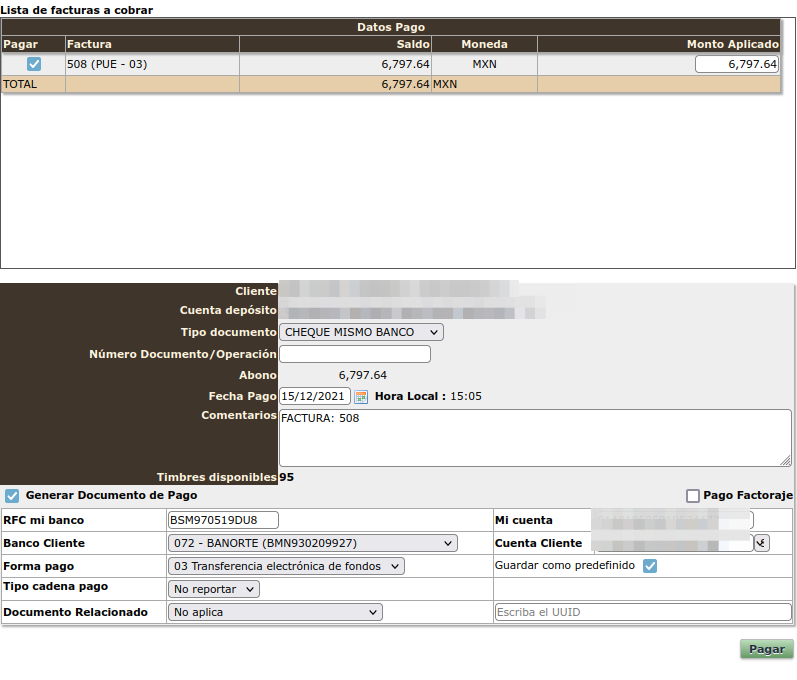This screenshot has width=797, height=680.
Task: Click the Timbres disponibles value 95
Action: click(x=286, y=477)
